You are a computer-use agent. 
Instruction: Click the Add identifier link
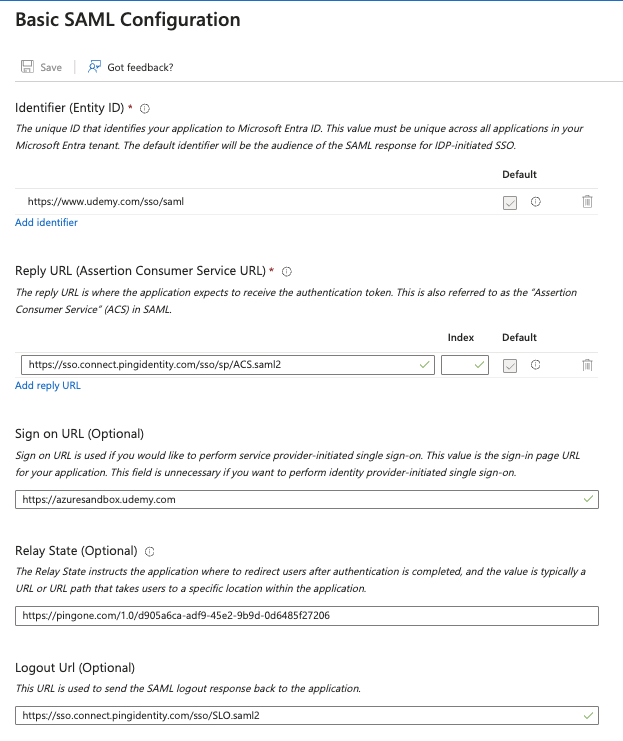tap(46, 222)
